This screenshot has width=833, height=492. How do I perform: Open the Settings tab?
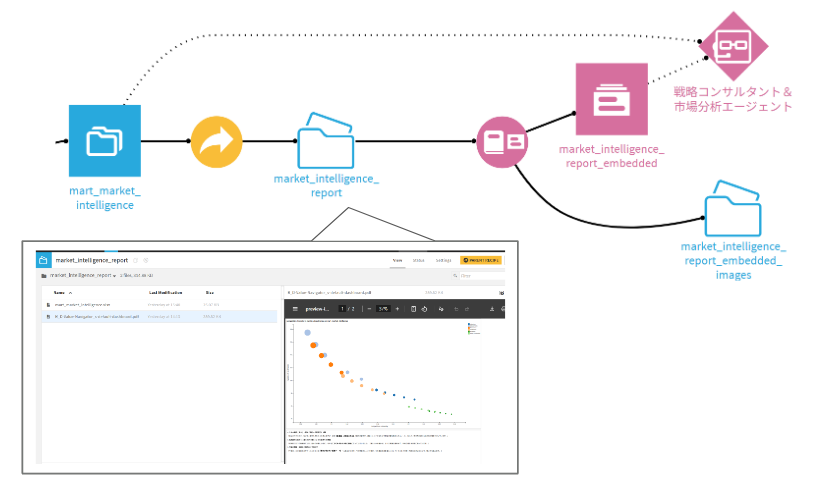tap(443, 259)
